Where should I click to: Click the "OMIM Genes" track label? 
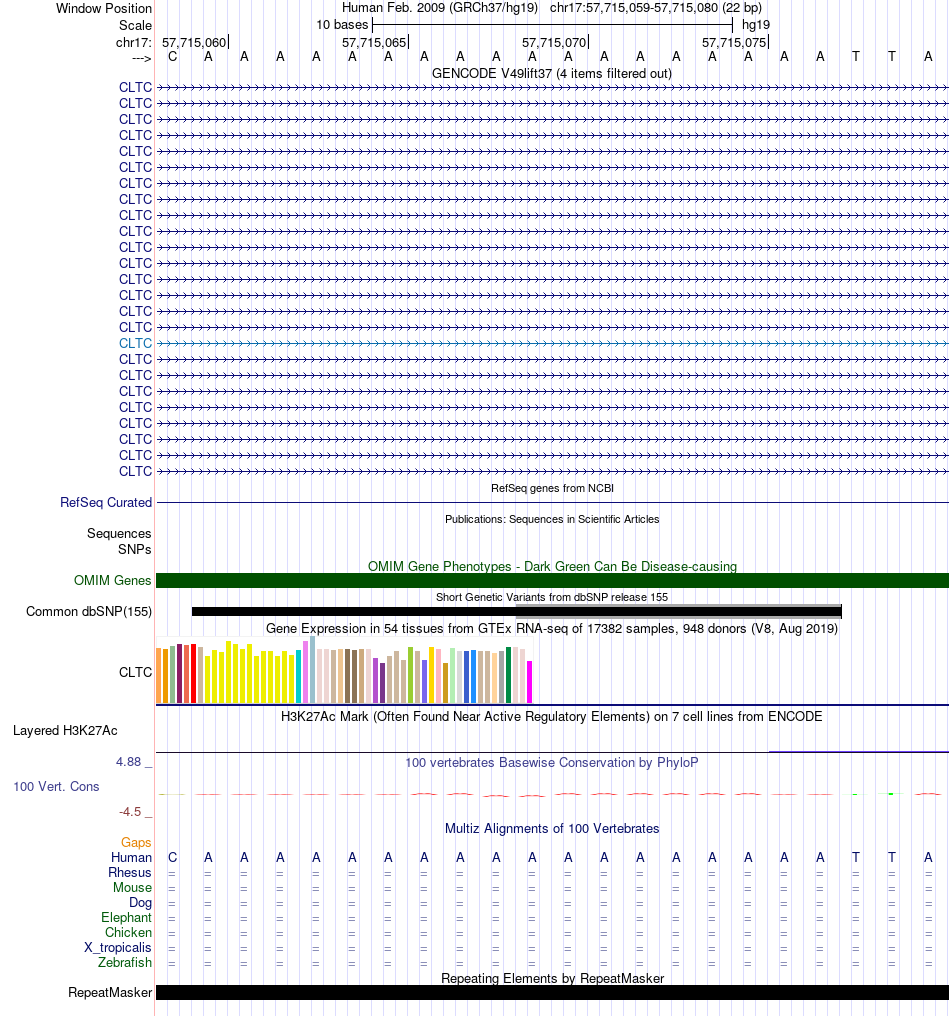coord(113,581)
